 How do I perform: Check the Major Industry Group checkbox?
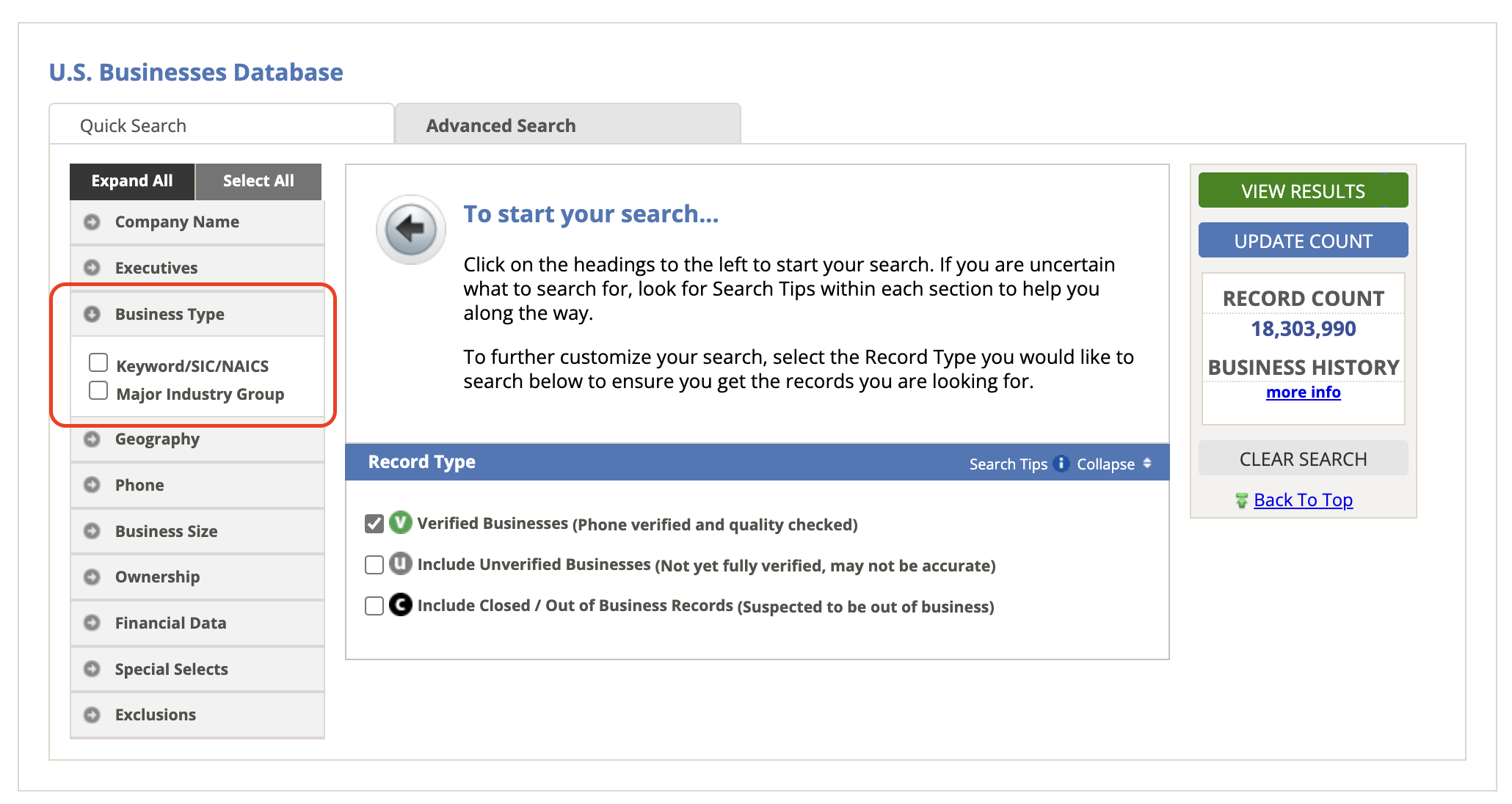[98, 390]
